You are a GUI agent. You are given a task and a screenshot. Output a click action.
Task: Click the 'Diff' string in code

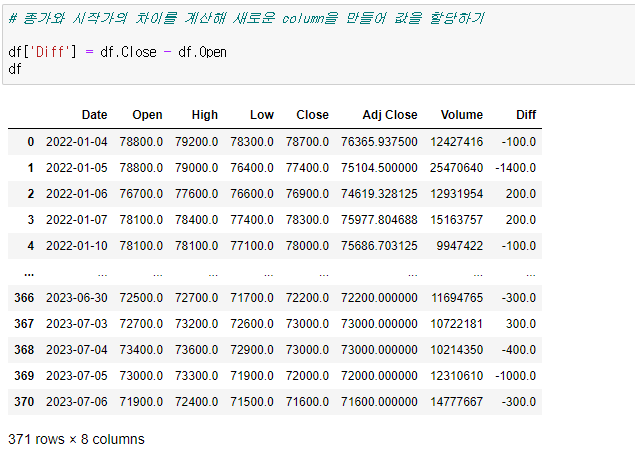pos(53,52)
